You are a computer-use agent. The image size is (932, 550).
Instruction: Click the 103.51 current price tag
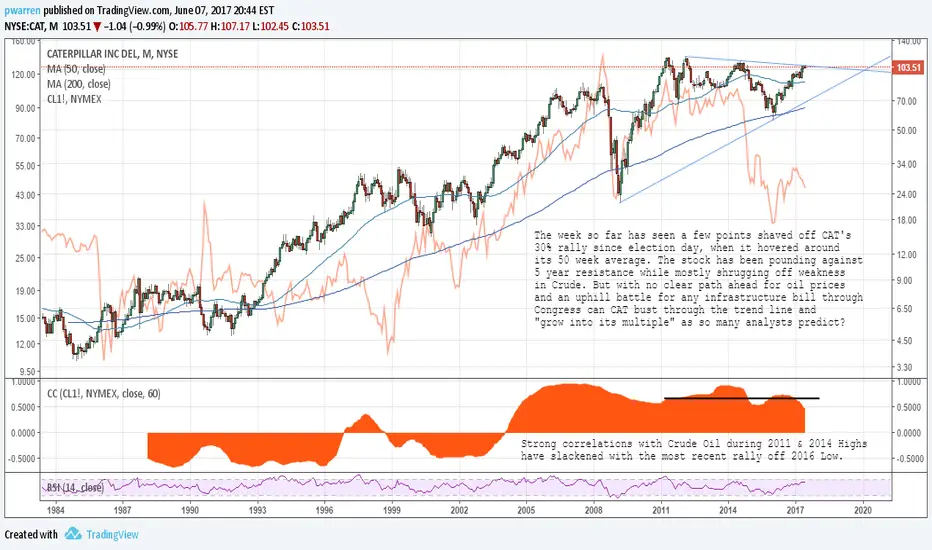[x=908, y=68]
